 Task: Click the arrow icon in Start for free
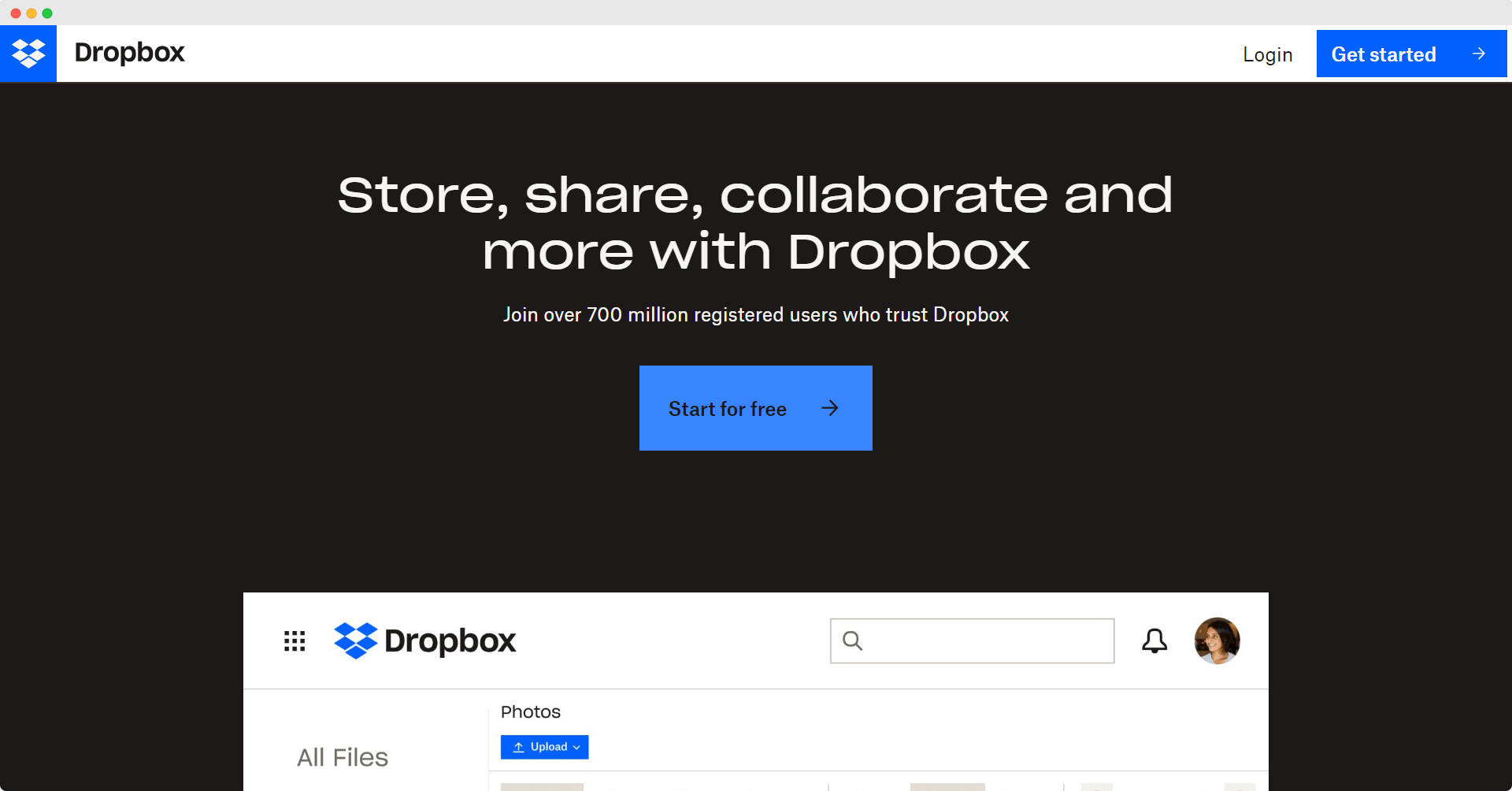(829, 408)
